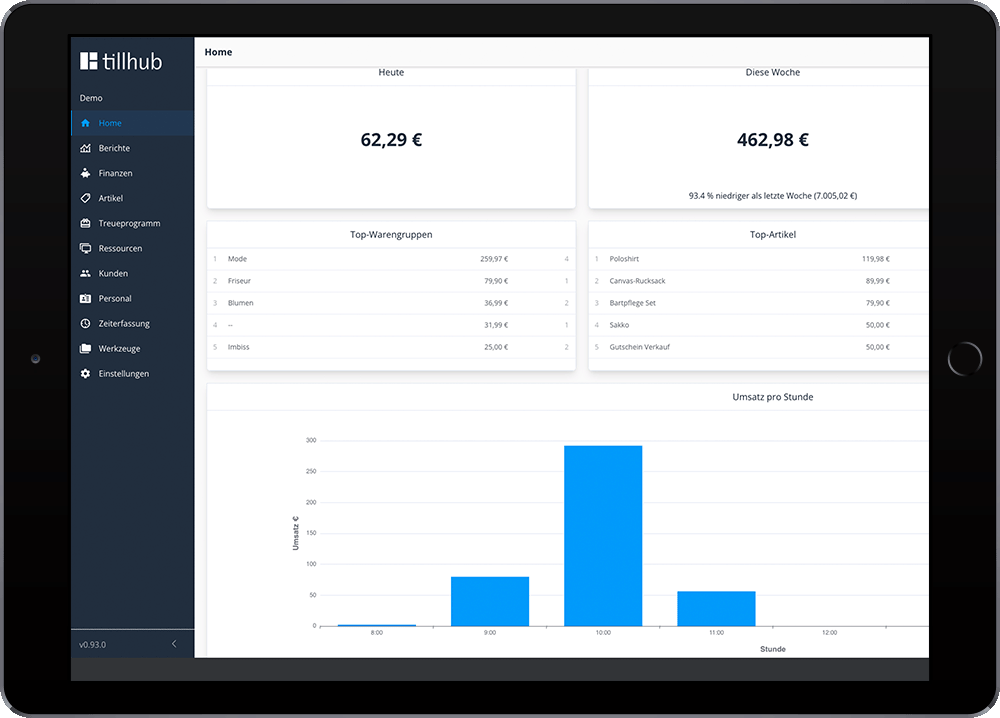Viewport: 1000px width, 718px height.
Task: Click the Stunde x-axis label
Action: (772, 649)
